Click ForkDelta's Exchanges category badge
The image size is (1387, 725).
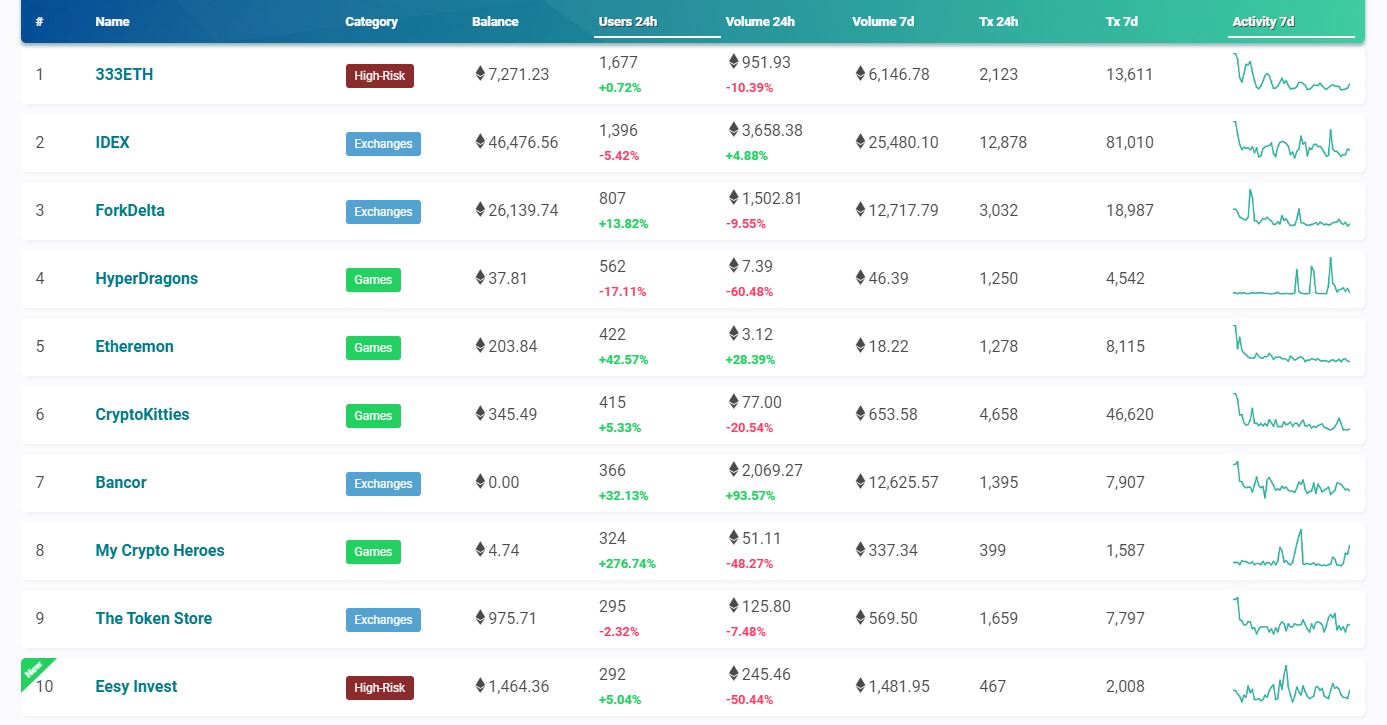pos(383,212)
